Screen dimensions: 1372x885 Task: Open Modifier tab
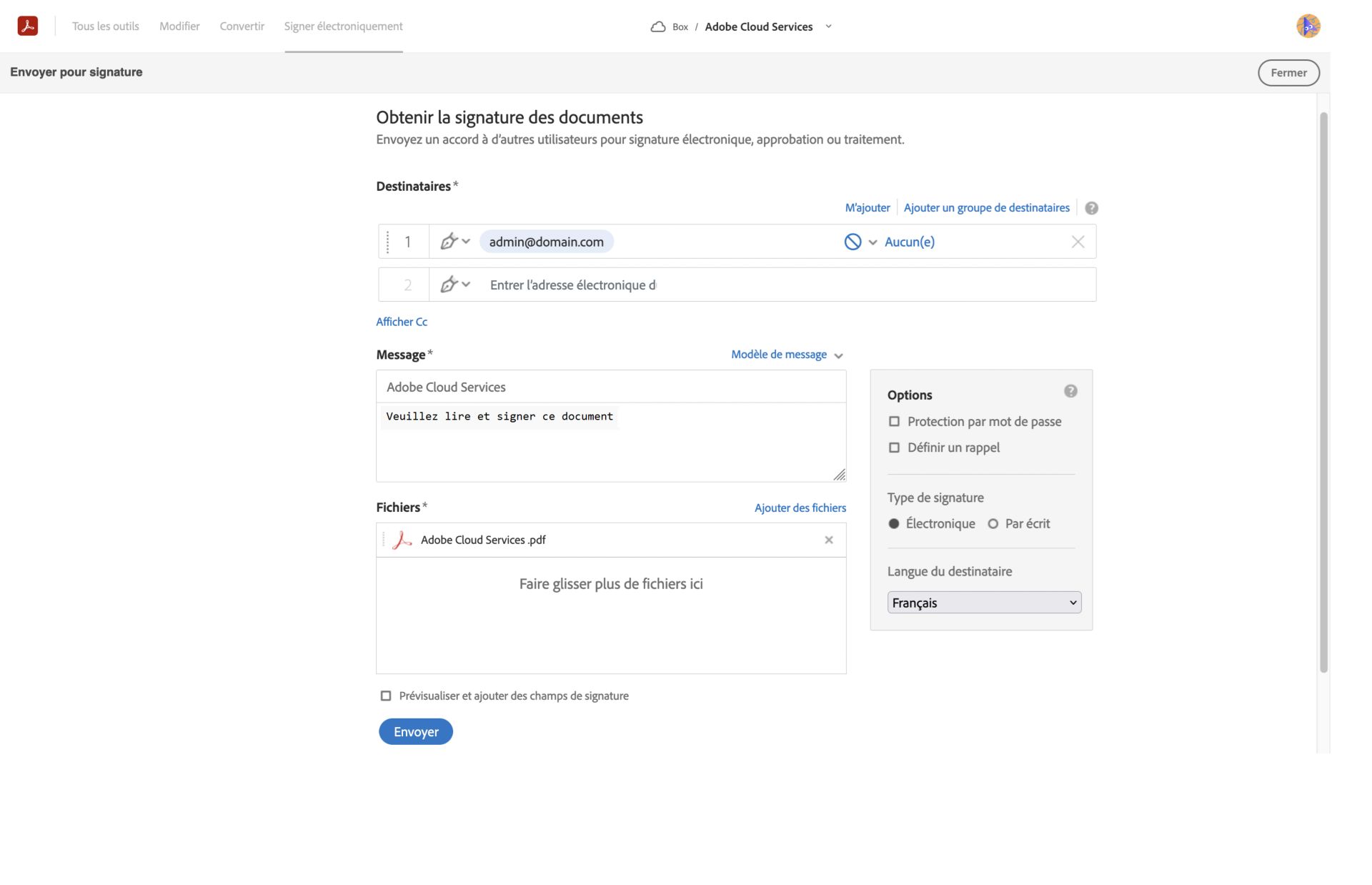179,26
